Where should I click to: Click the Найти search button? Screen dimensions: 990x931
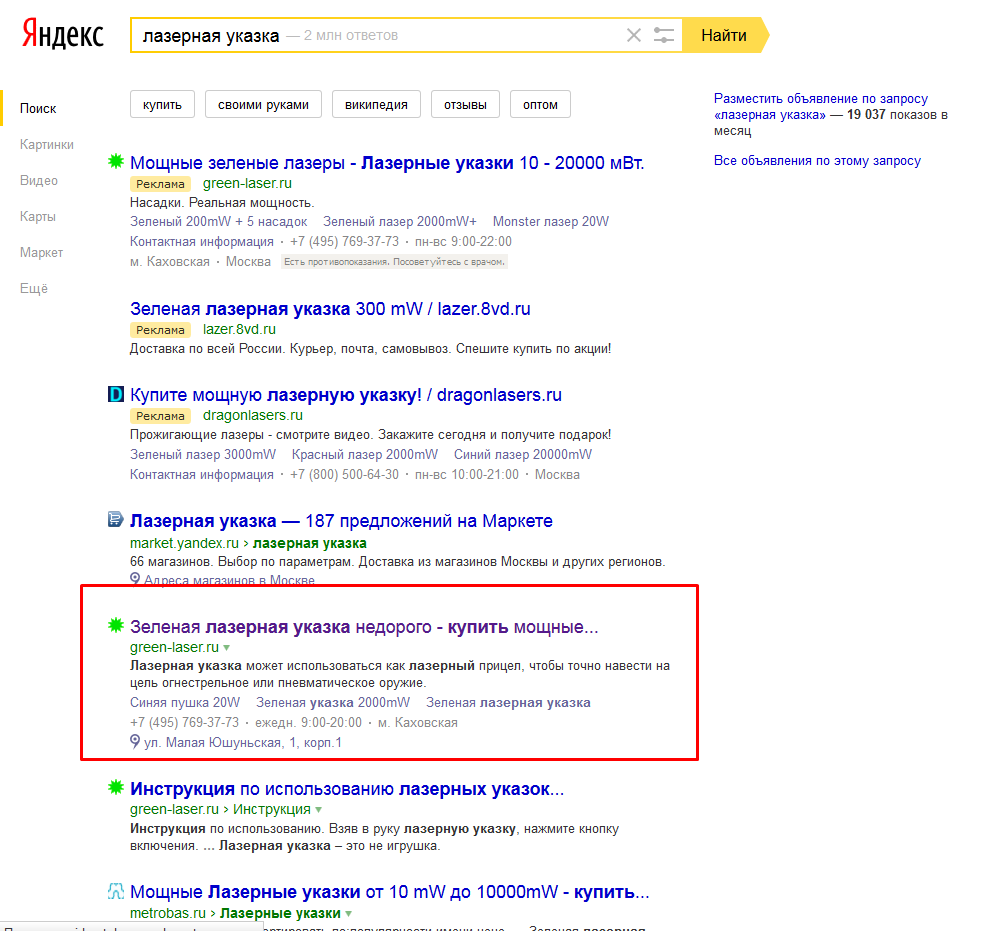[724, 35]
